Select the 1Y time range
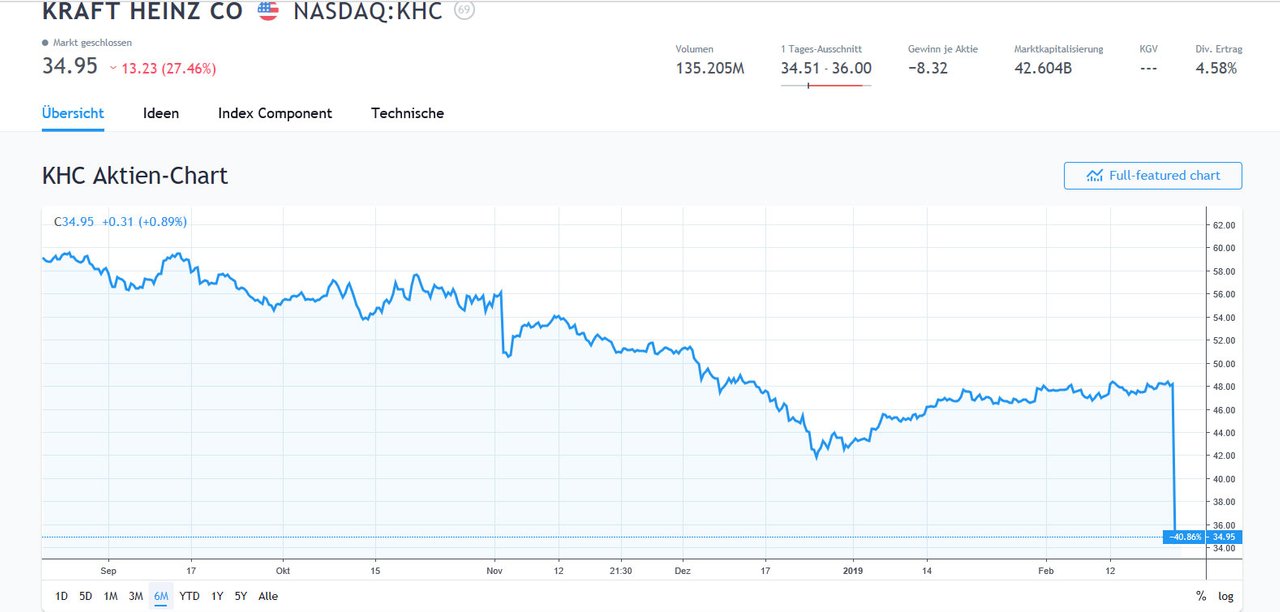This screenshot has height=612, width=1280. 217,596
